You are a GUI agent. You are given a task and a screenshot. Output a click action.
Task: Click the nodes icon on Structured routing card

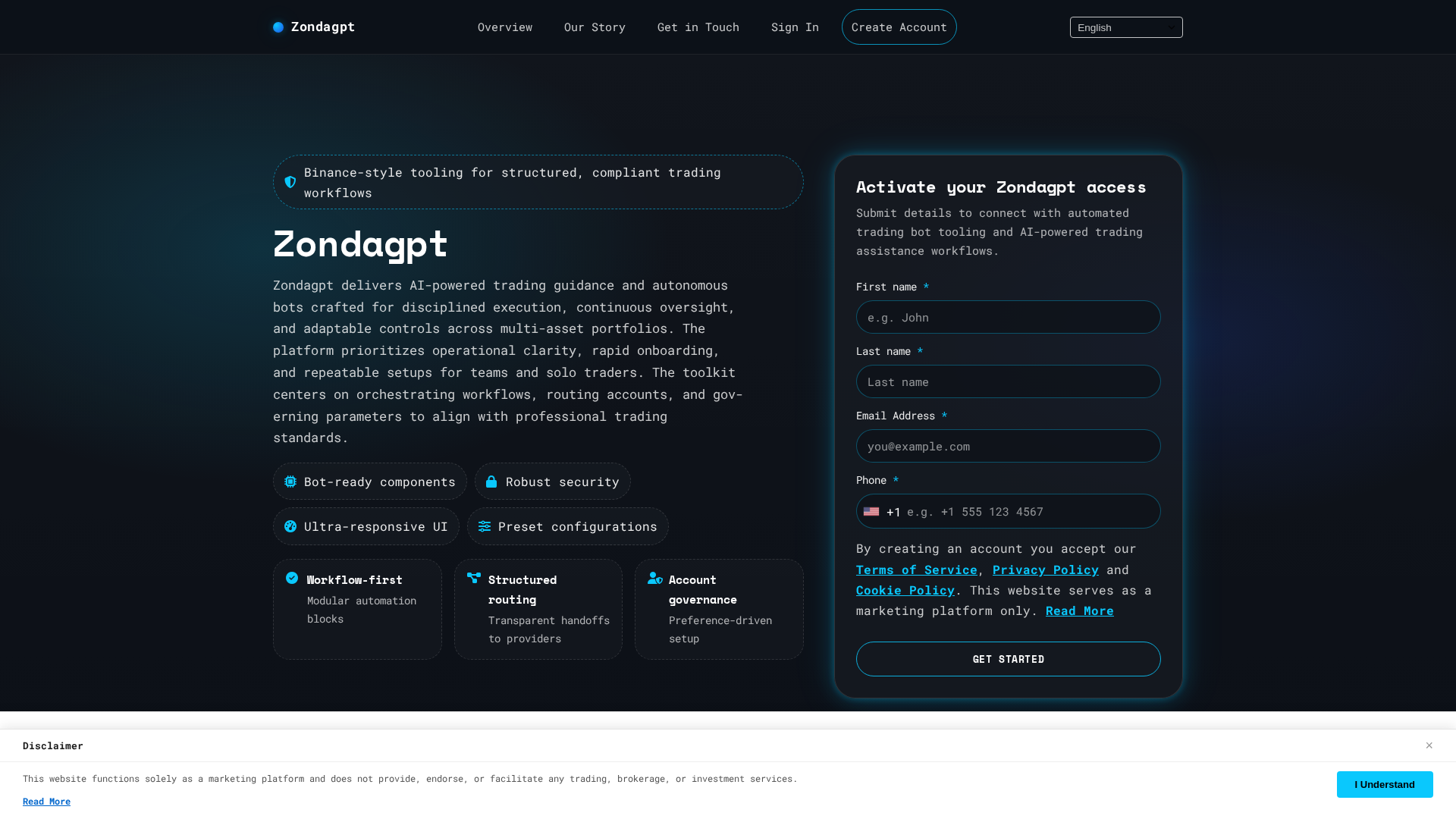474,578
